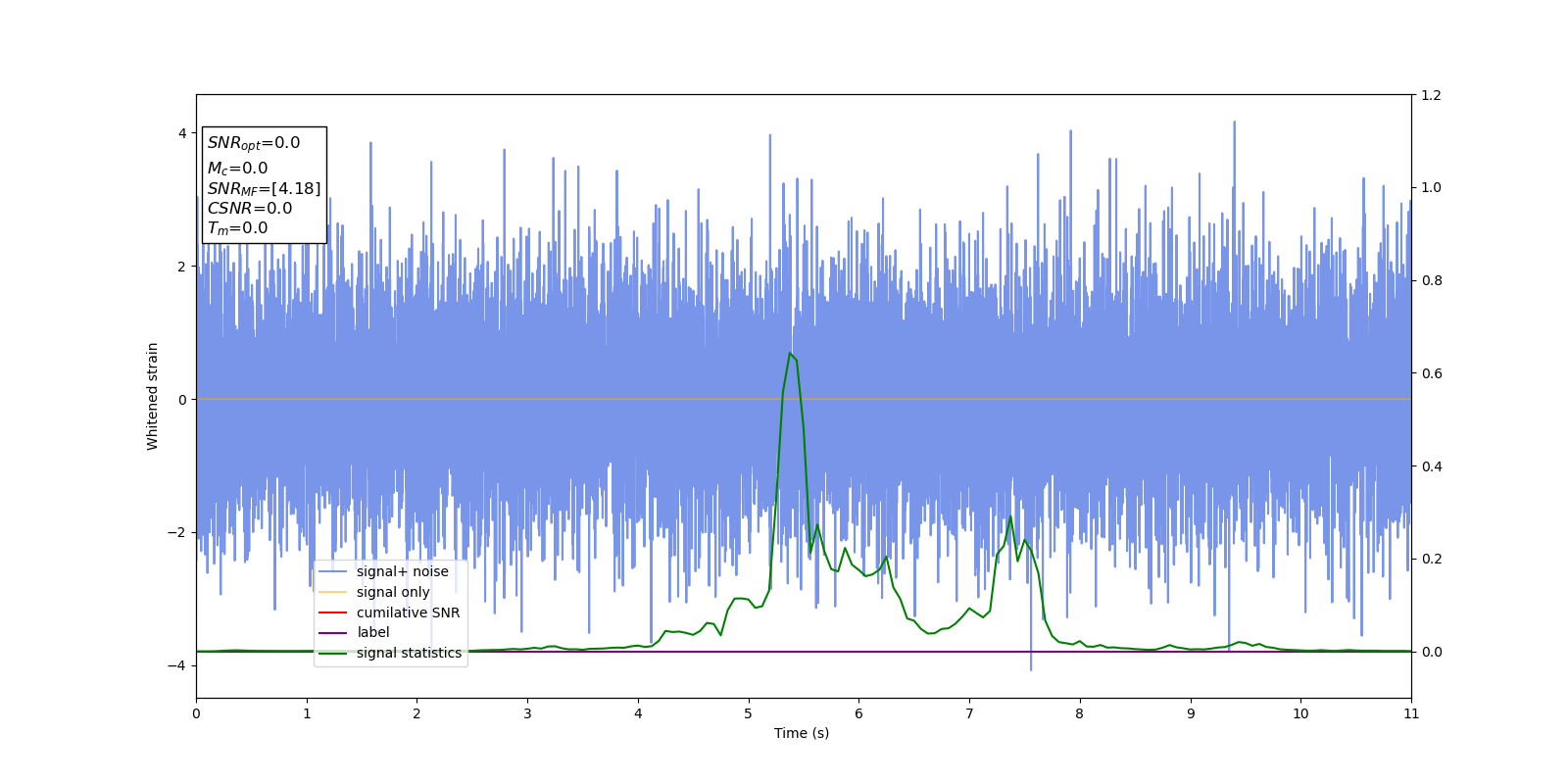Screen dimensions: 1568x784
Task: Click the left y-axis tick label 4
Action: 182,133
